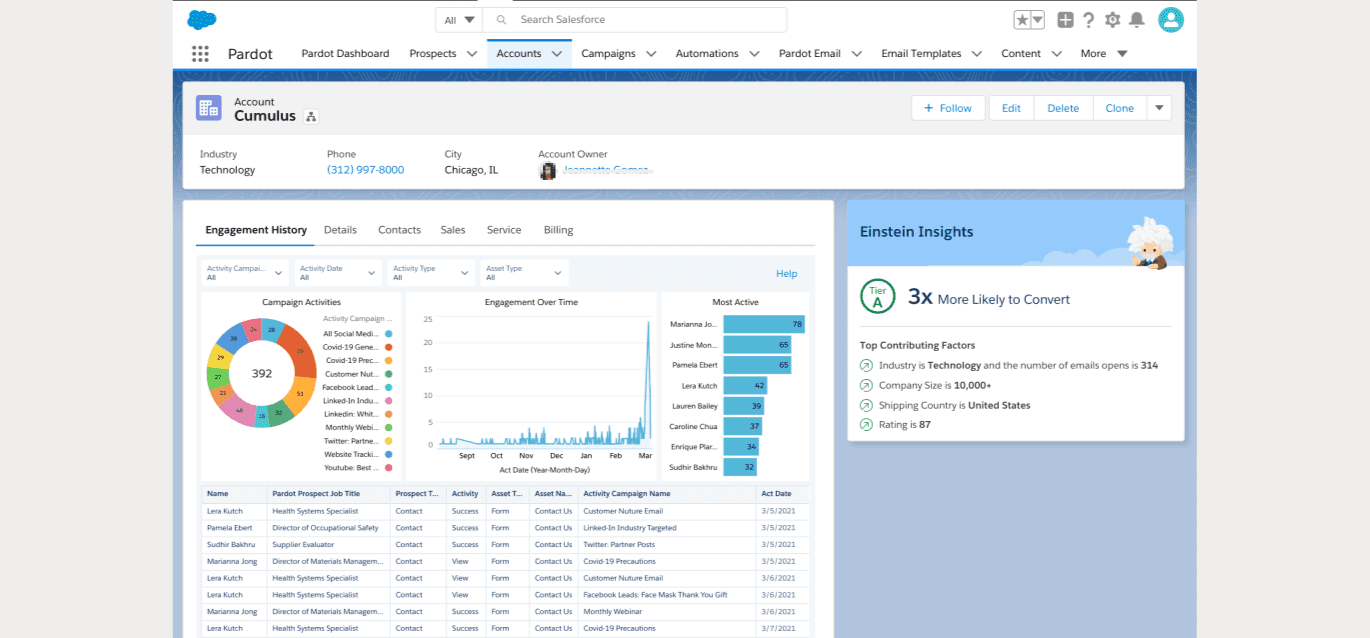Click the Delete button

coord(1063,108)
